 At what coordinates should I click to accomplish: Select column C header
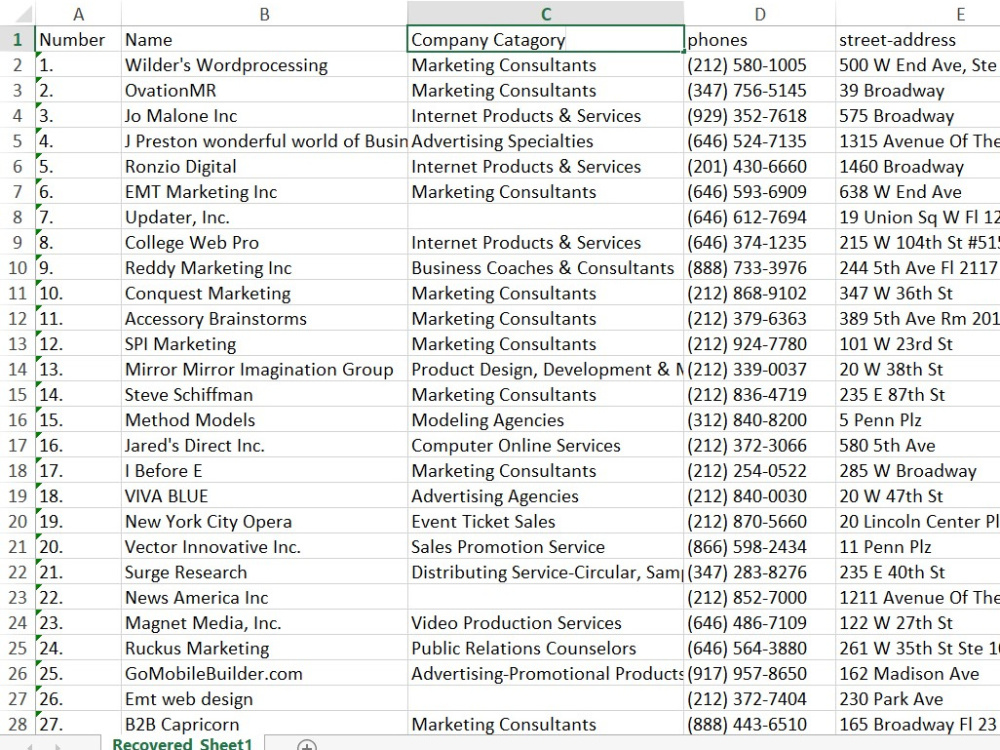(545, 14)
